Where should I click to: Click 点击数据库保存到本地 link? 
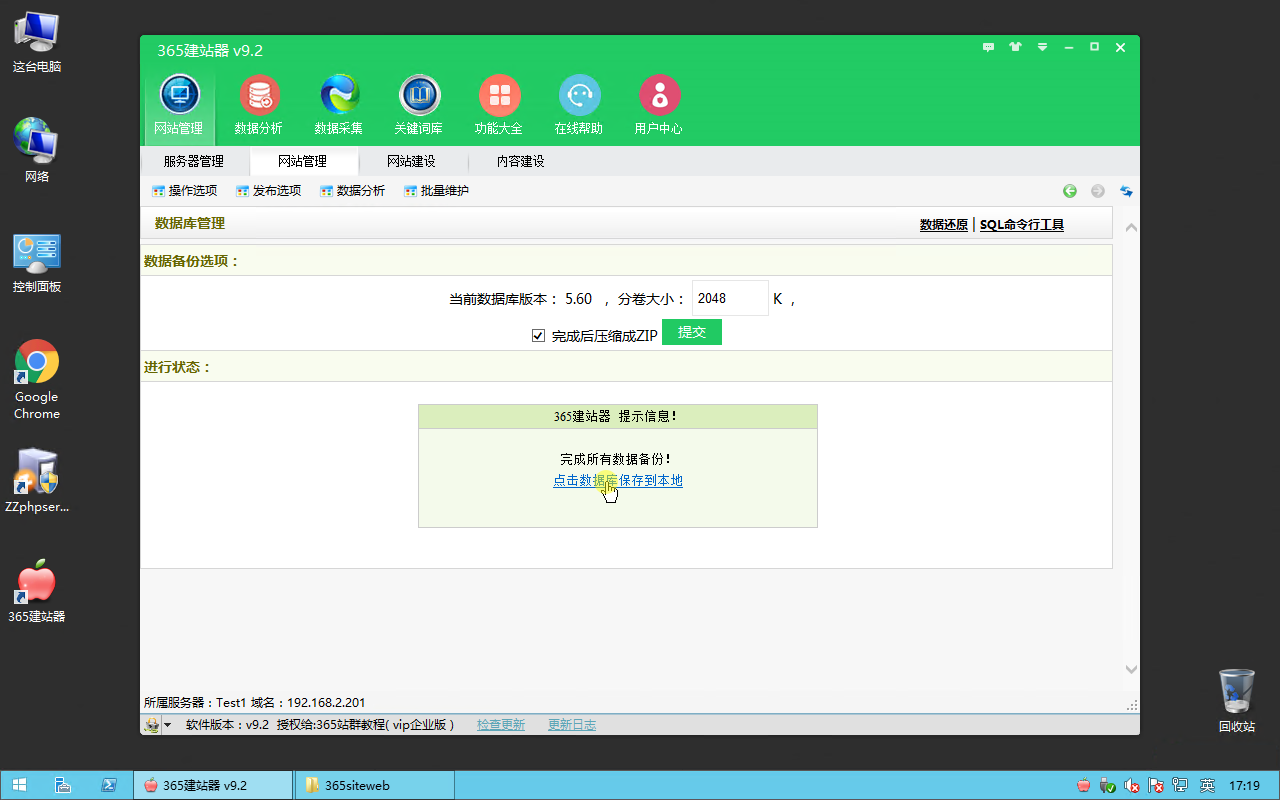pyautogui.click(x=618, y=481)
